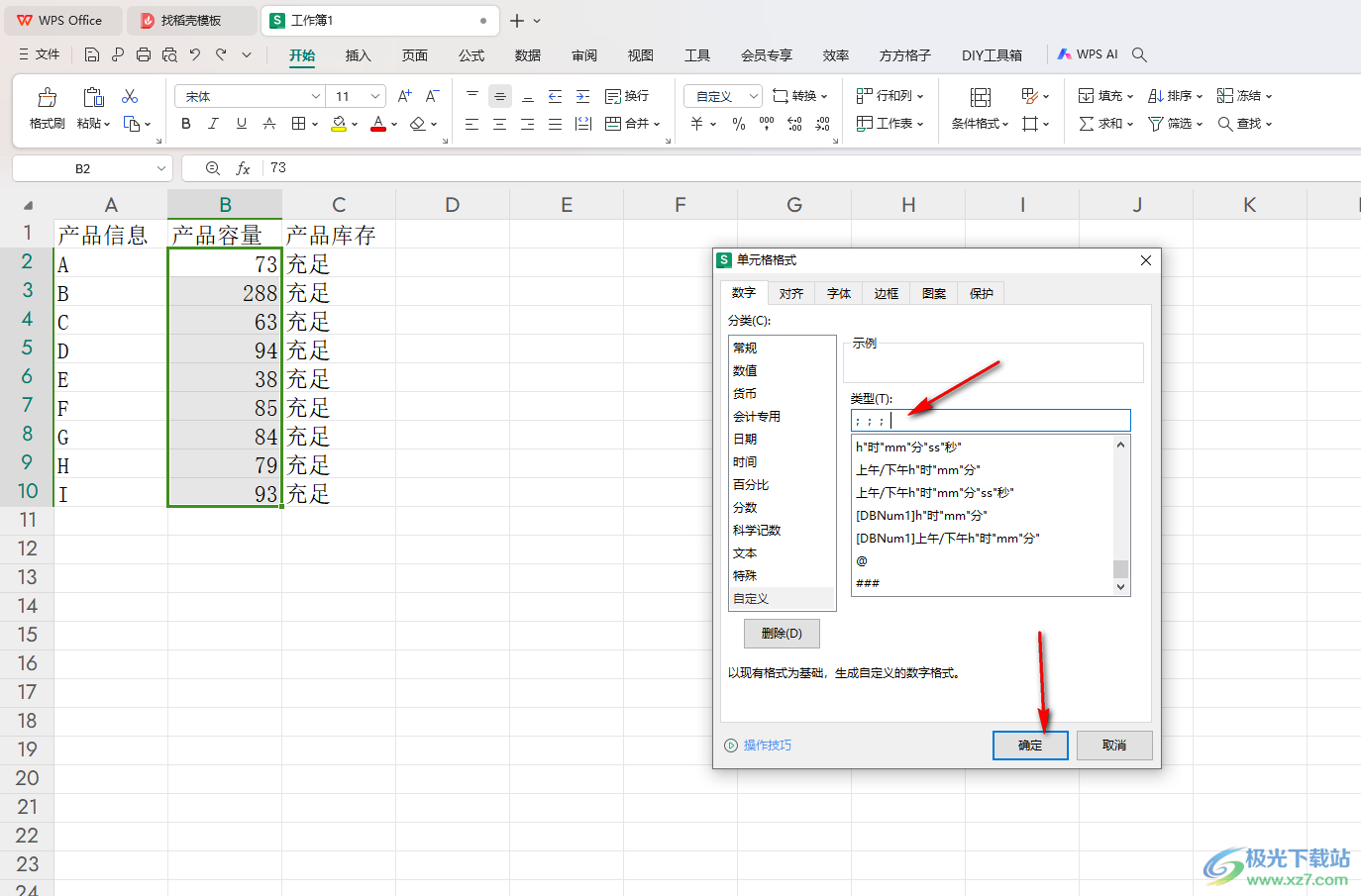Click the Increase font size icon
This screenshot has width=1361, height=896.
point(404,96)
